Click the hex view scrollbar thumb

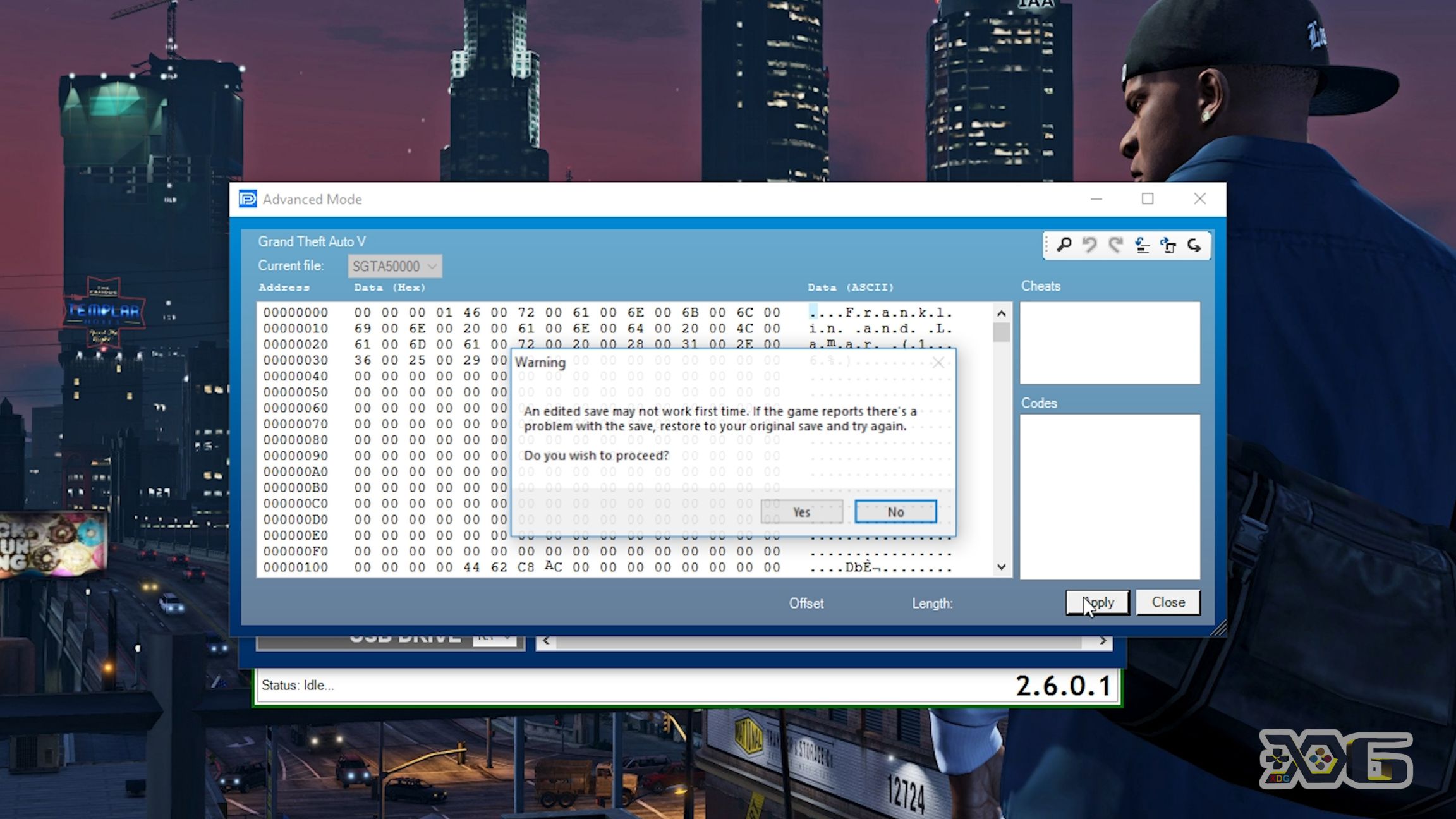1002,332
